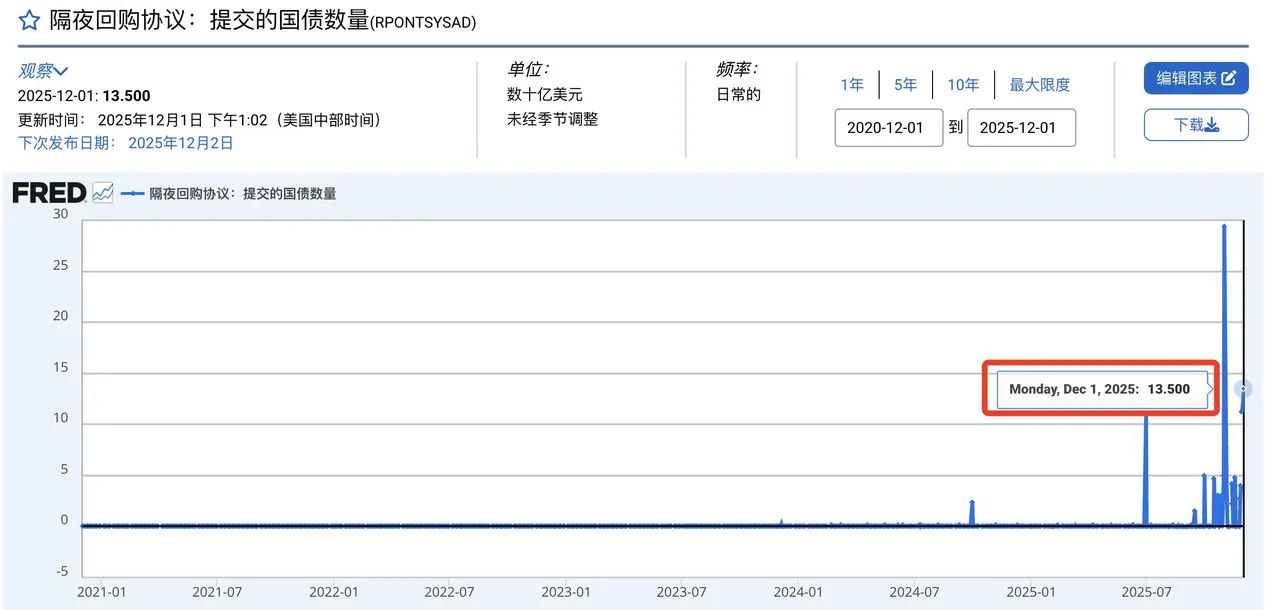Click the start date field 2020-12-01
This screenshot has width=1280, height=610.
(x=889, y=128)
